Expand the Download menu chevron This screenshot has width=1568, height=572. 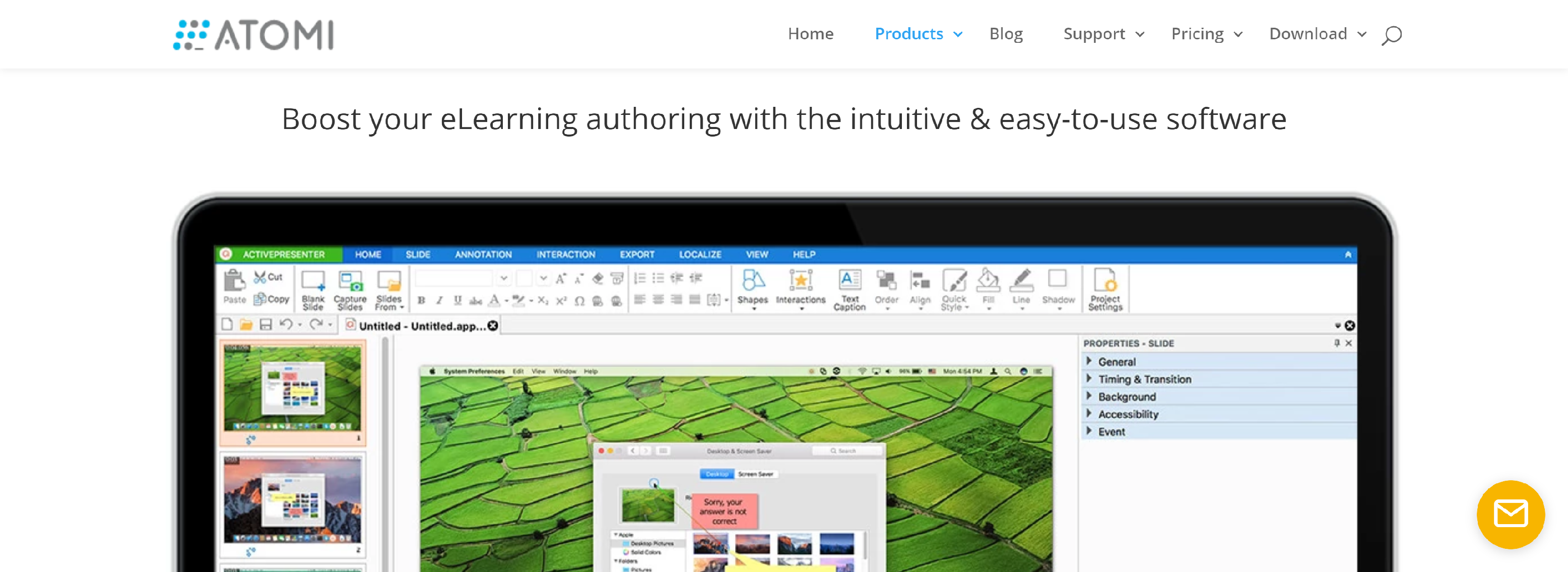click(x=1362, y=35)
